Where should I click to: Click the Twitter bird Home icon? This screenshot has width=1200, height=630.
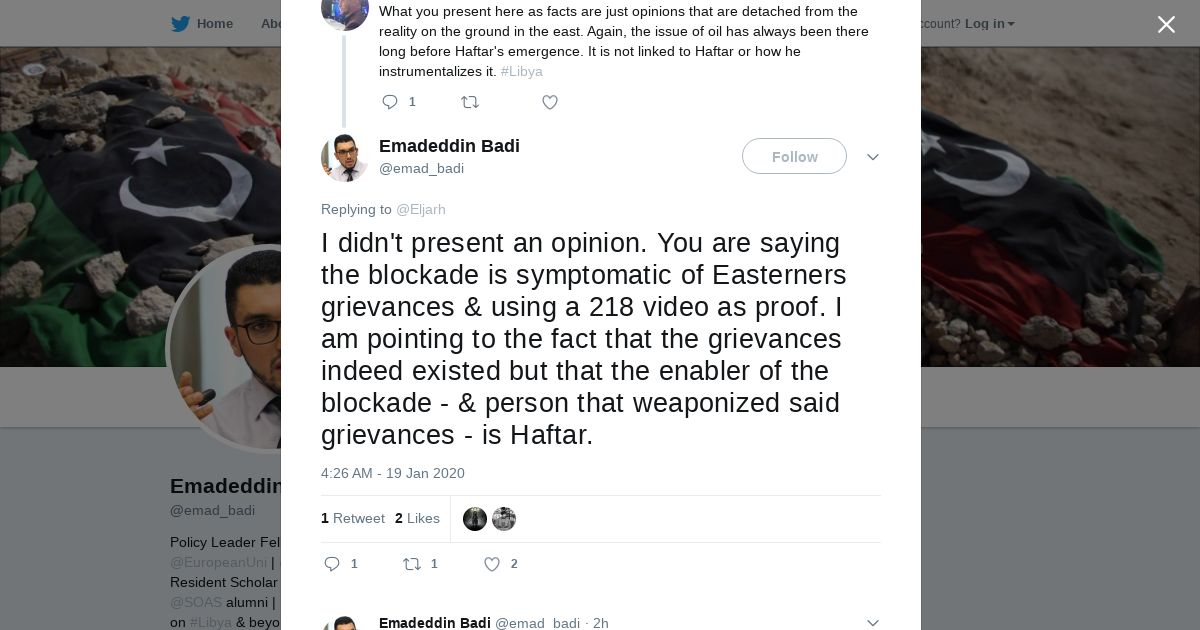[x=180, y=24]
